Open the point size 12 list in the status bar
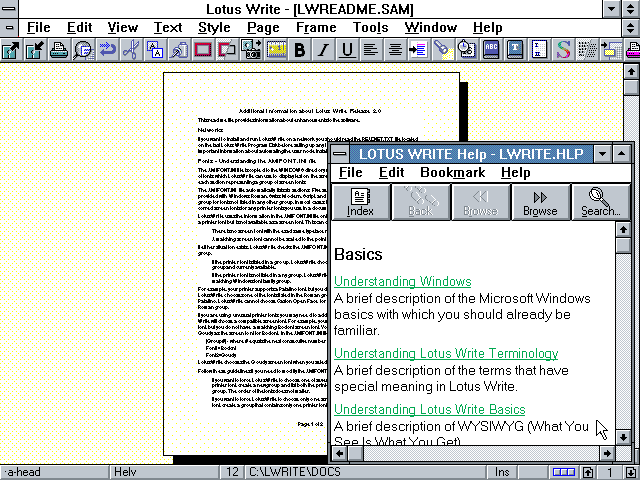 [x=232, y=472]
